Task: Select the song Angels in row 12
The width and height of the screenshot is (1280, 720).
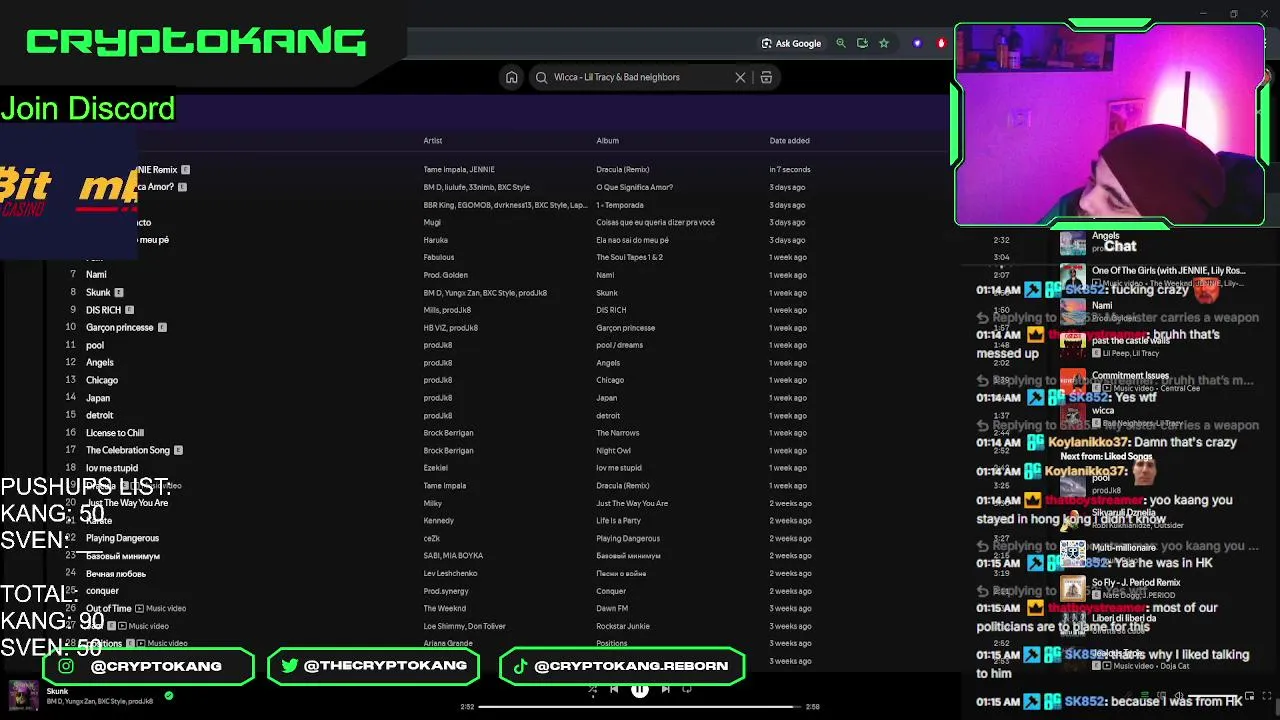Action: point(99,363)
